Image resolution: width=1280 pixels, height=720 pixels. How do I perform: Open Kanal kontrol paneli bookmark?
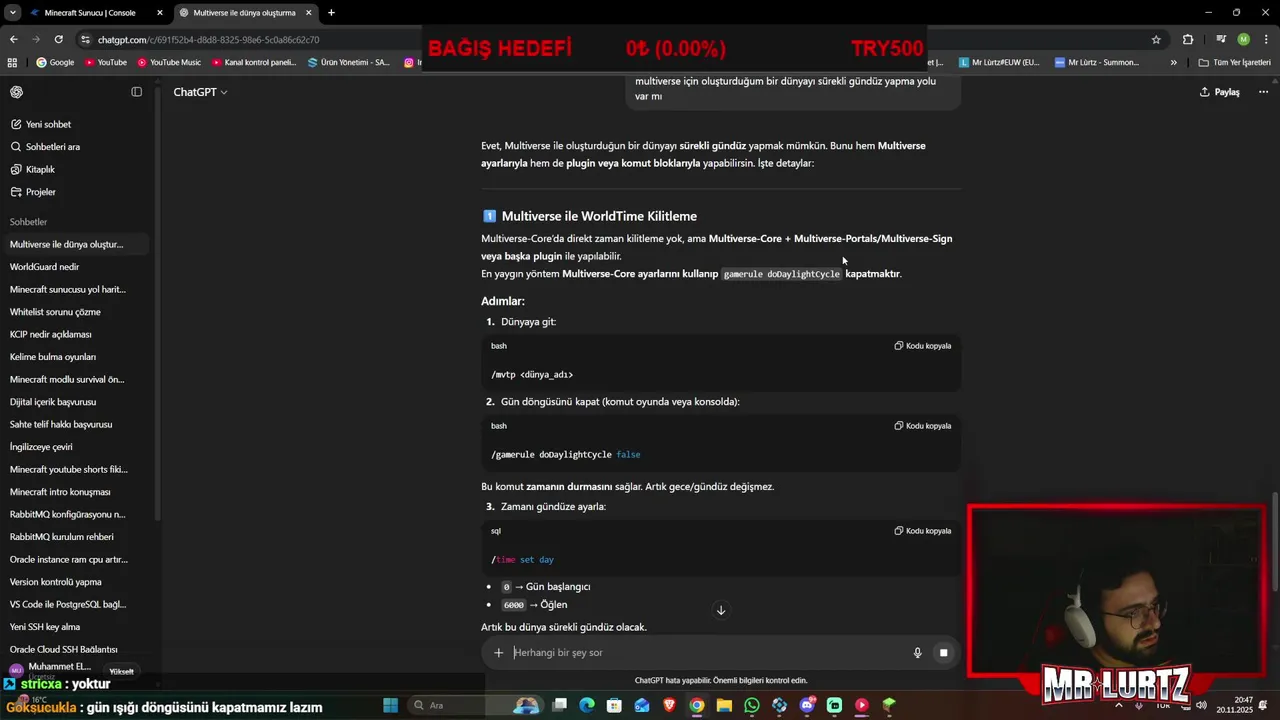tap(254, 62)
